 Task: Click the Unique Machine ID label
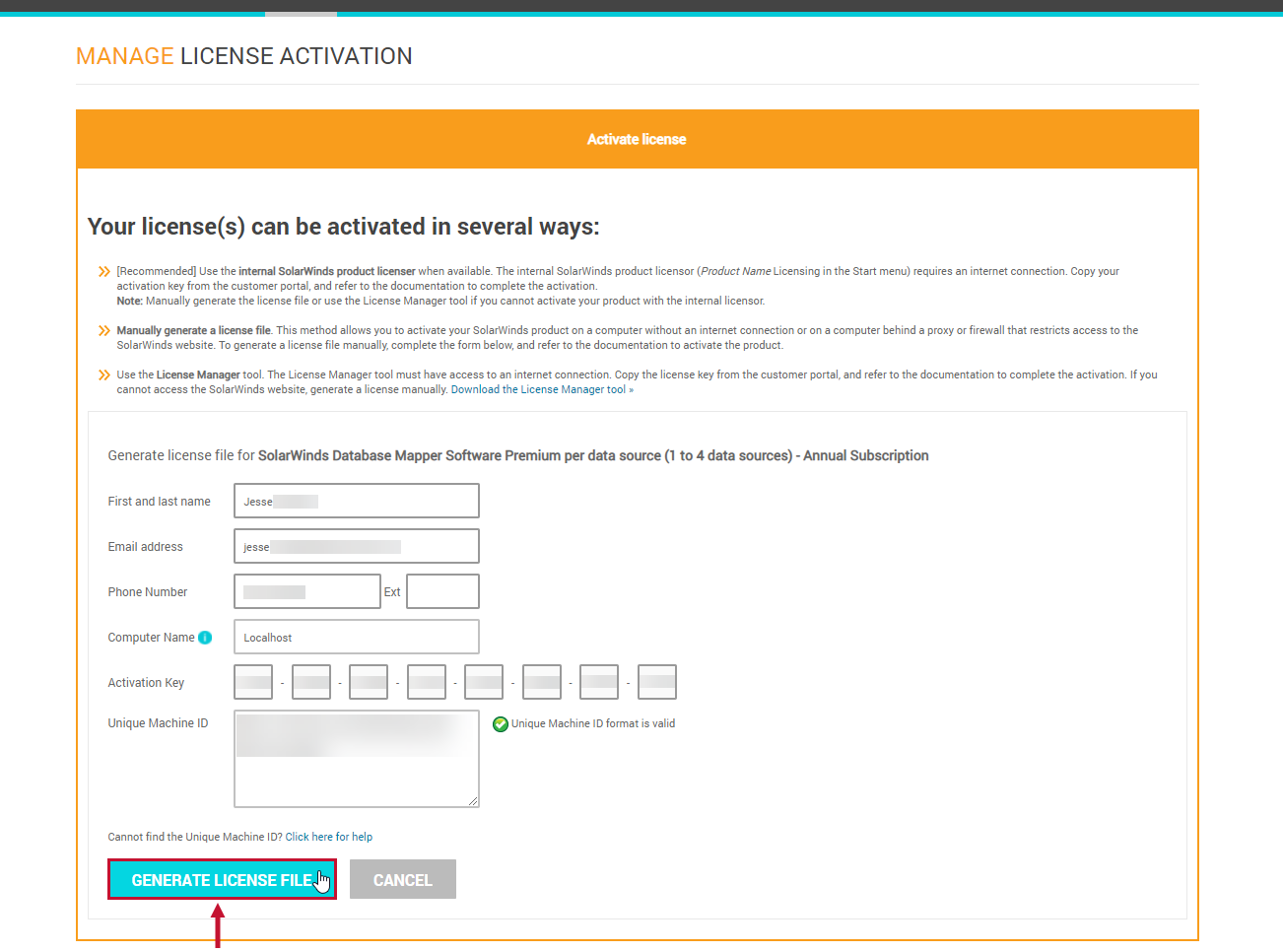[x=158, y=723]
